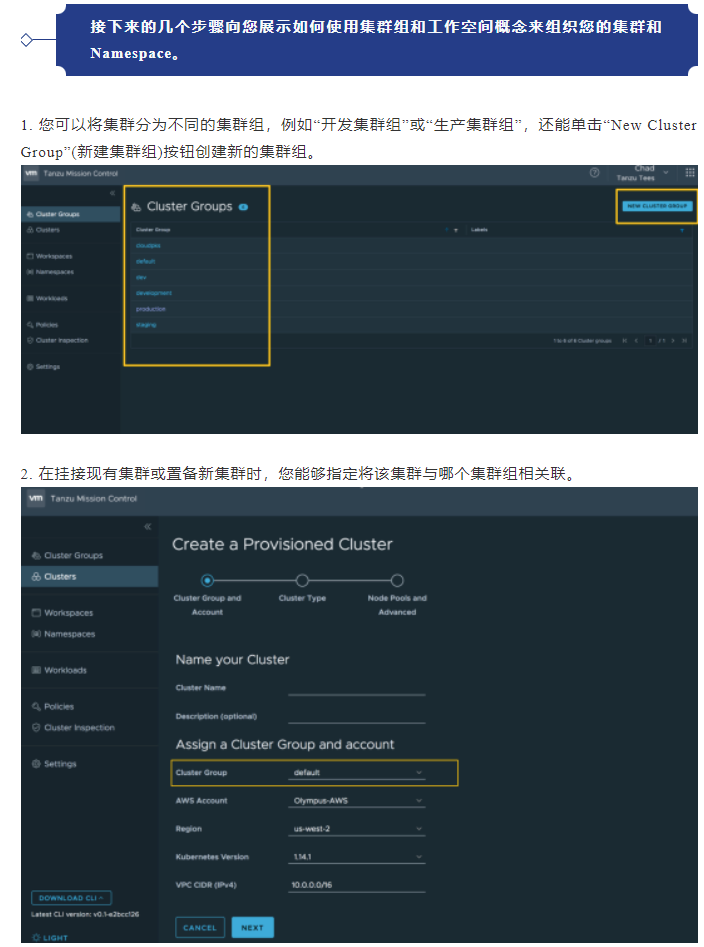Screen dimensions: 704x947
Task: Click the page number field in pagination
Action: click(650, 341)
